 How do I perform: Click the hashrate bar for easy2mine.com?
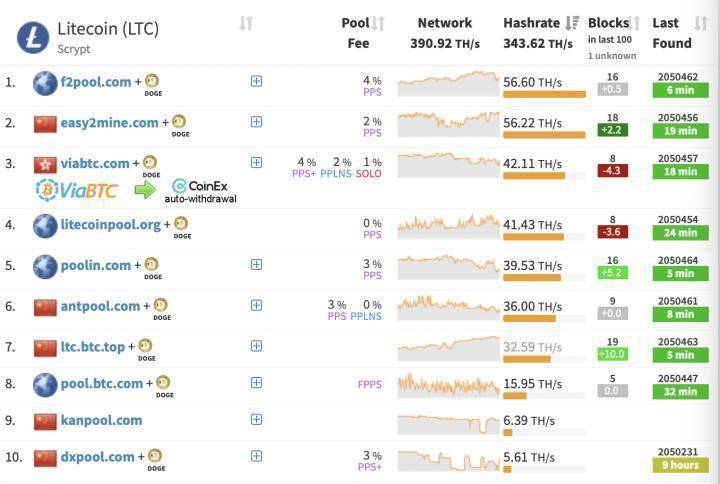click(544, 135)
